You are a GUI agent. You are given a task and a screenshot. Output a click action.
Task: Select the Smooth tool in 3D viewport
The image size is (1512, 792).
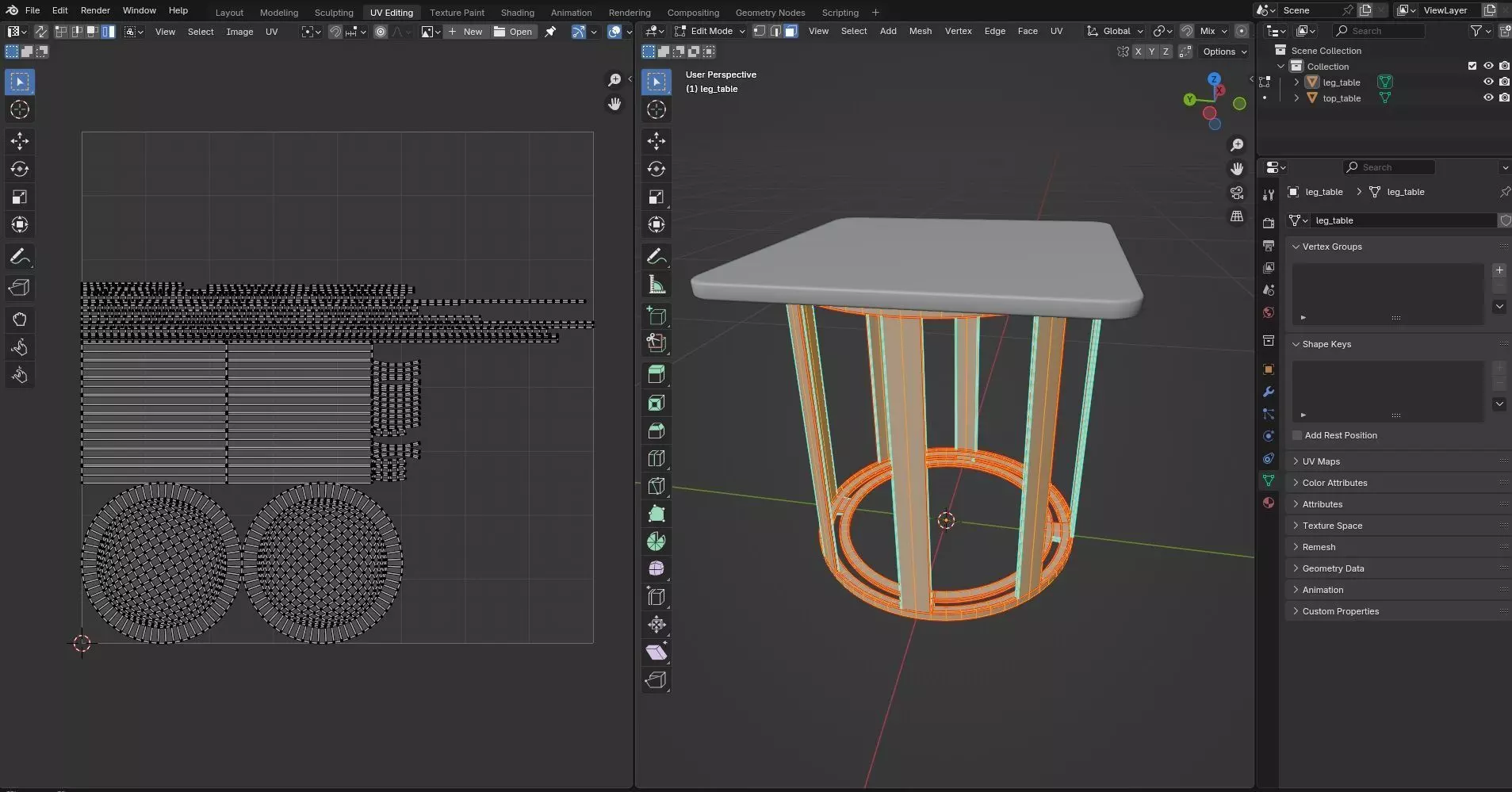pos(656,569)
